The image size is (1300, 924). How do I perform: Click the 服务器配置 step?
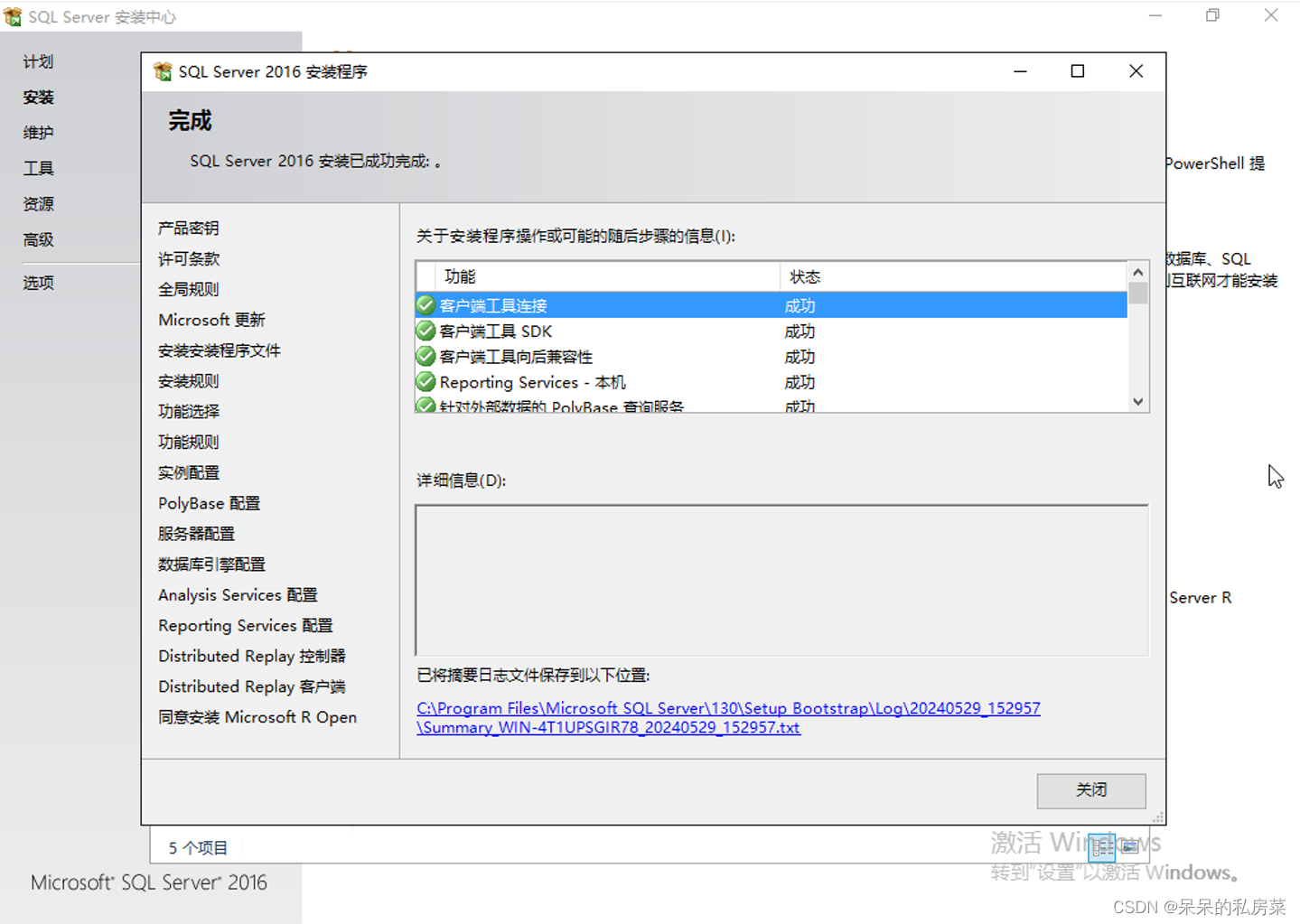[x=196, y=534]
